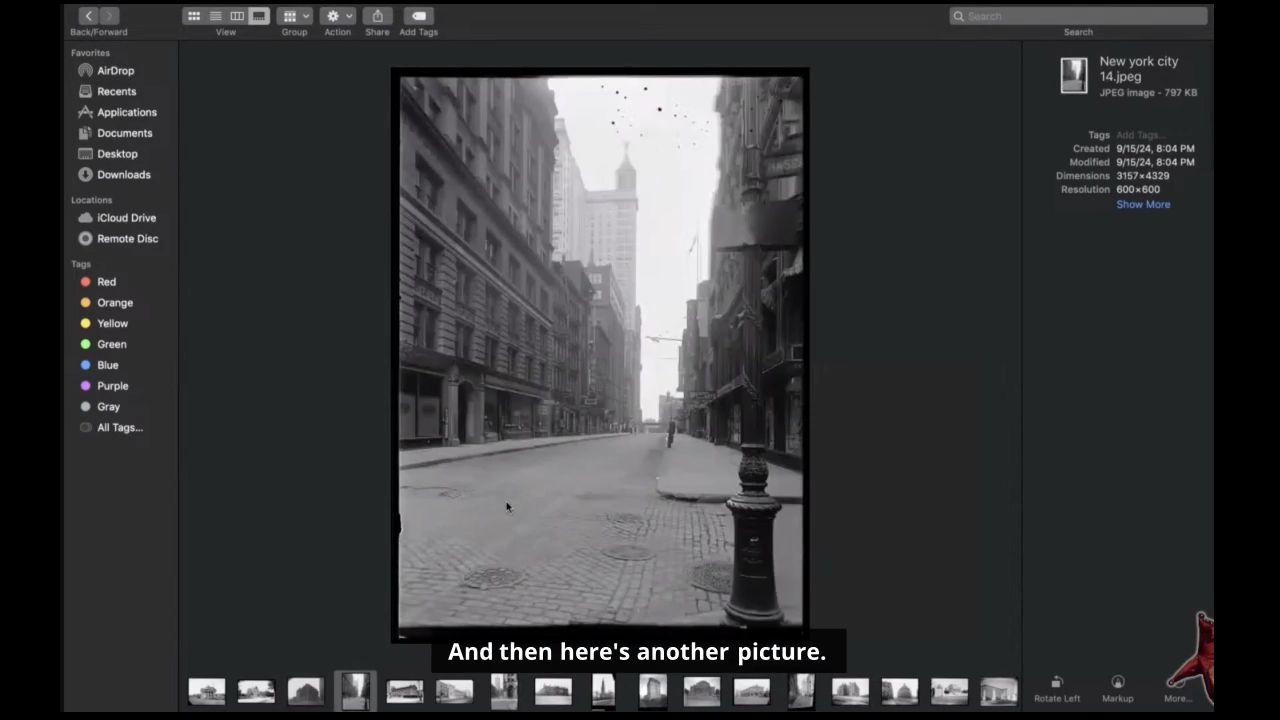Open Downloads folder in sidebar
Screen dimensions: 1280x720
[123, 175]
